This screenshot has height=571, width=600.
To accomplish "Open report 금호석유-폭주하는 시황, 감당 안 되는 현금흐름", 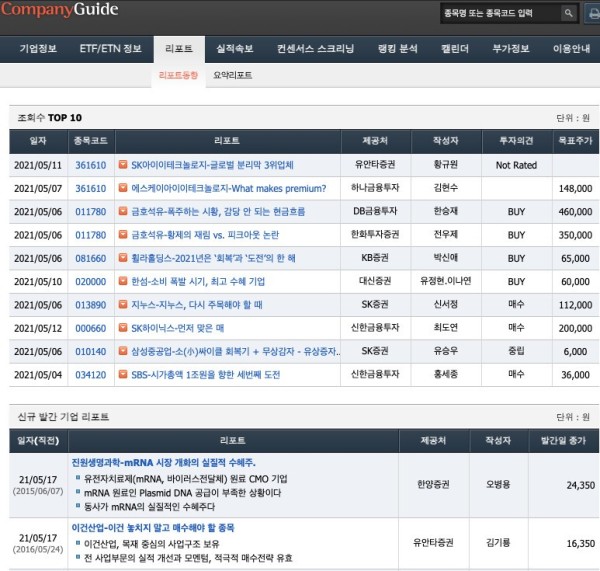I will pyautogui.click(x=218, y=212).
